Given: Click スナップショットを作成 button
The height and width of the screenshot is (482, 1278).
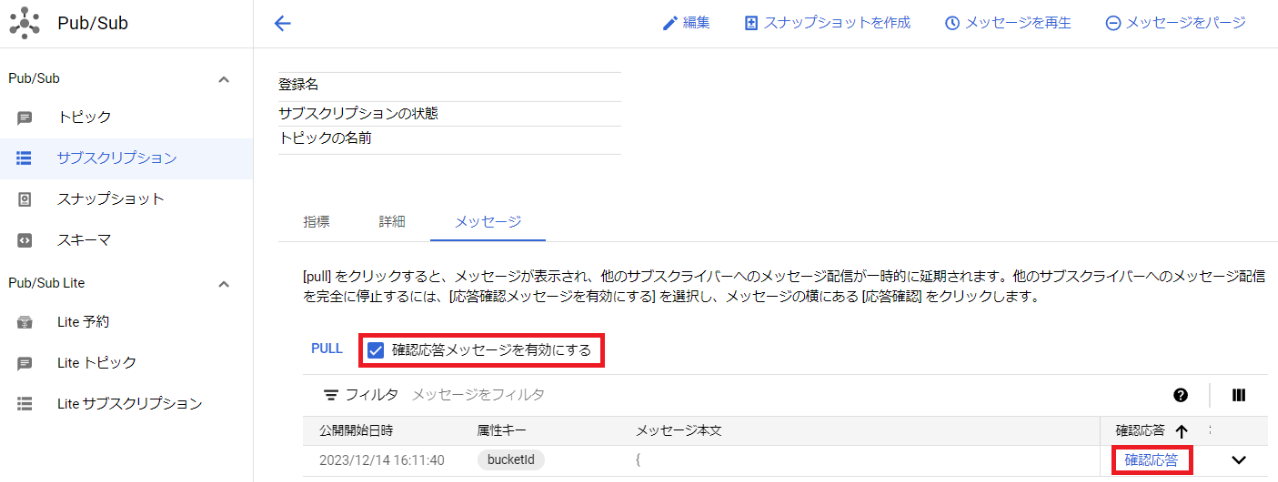Looking at the screenshot, I should 827,22.
